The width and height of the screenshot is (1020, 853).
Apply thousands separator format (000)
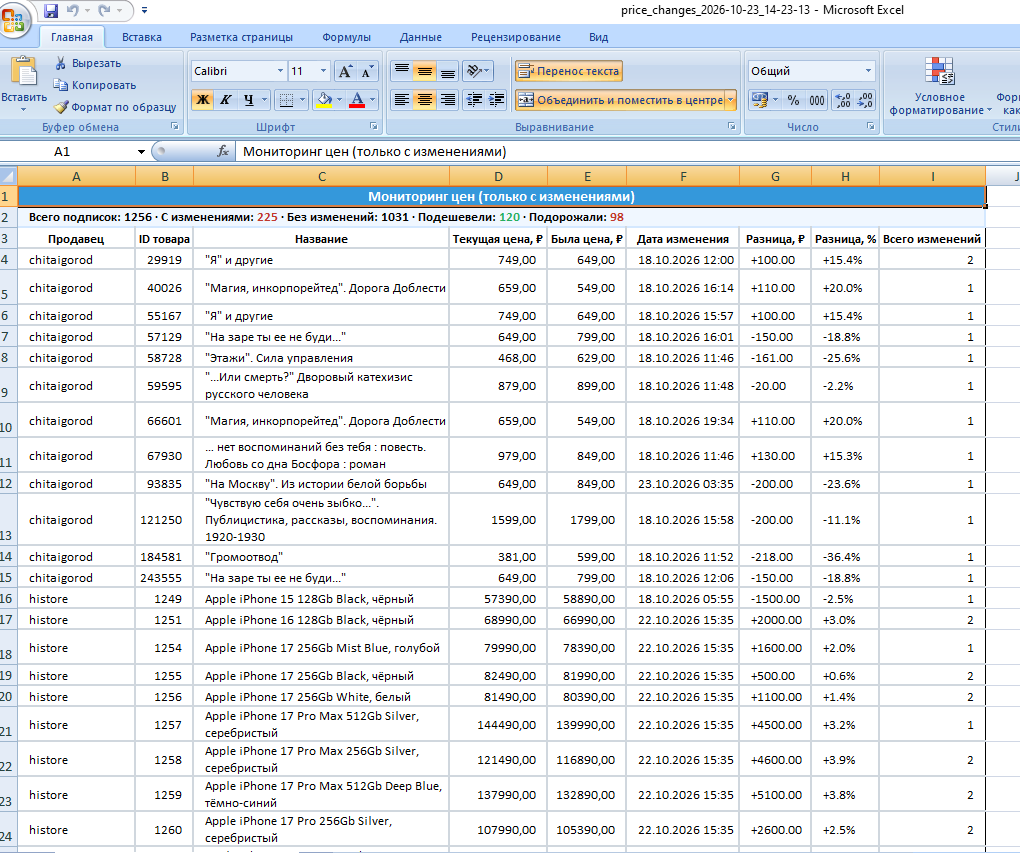pyautogui.click(x=816, y=100)
